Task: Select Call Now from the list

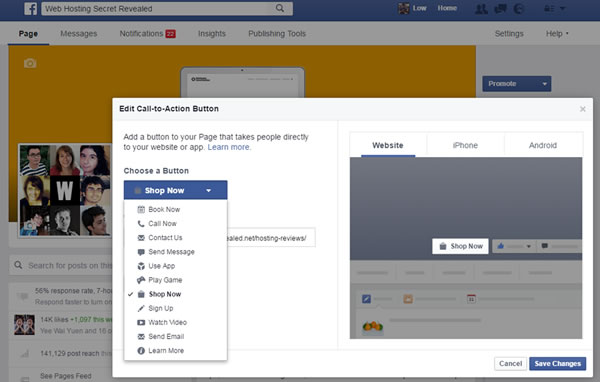Action: (176, 224)
